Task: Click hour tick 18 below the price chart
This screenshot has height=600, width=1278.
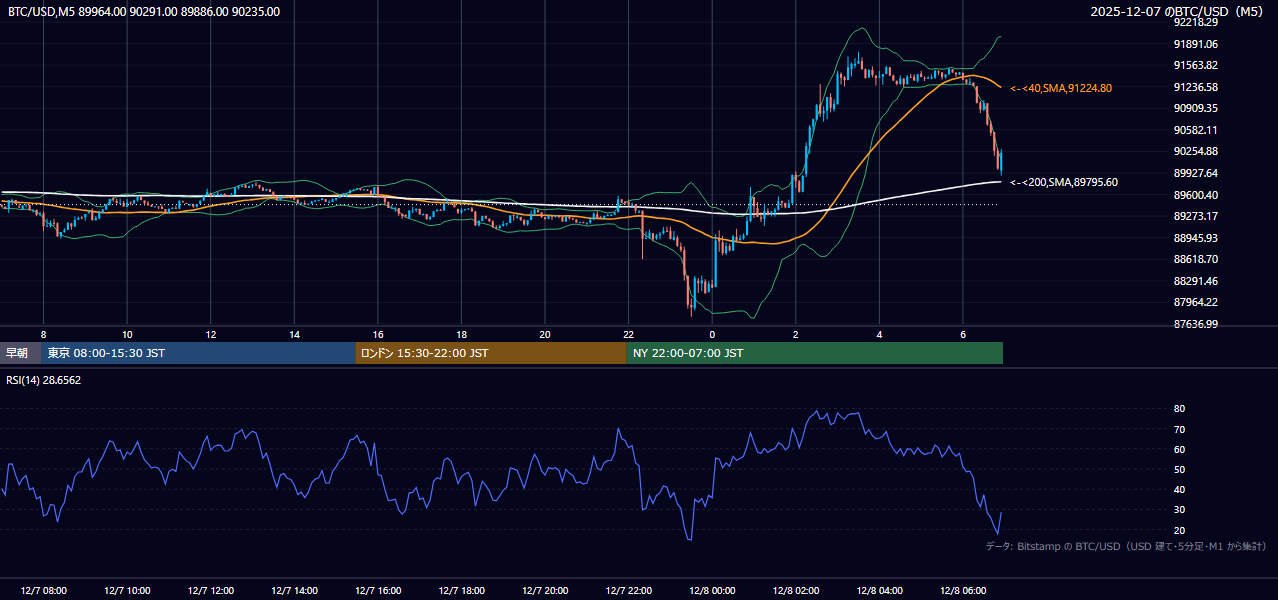Action: (x=461, y=334)
